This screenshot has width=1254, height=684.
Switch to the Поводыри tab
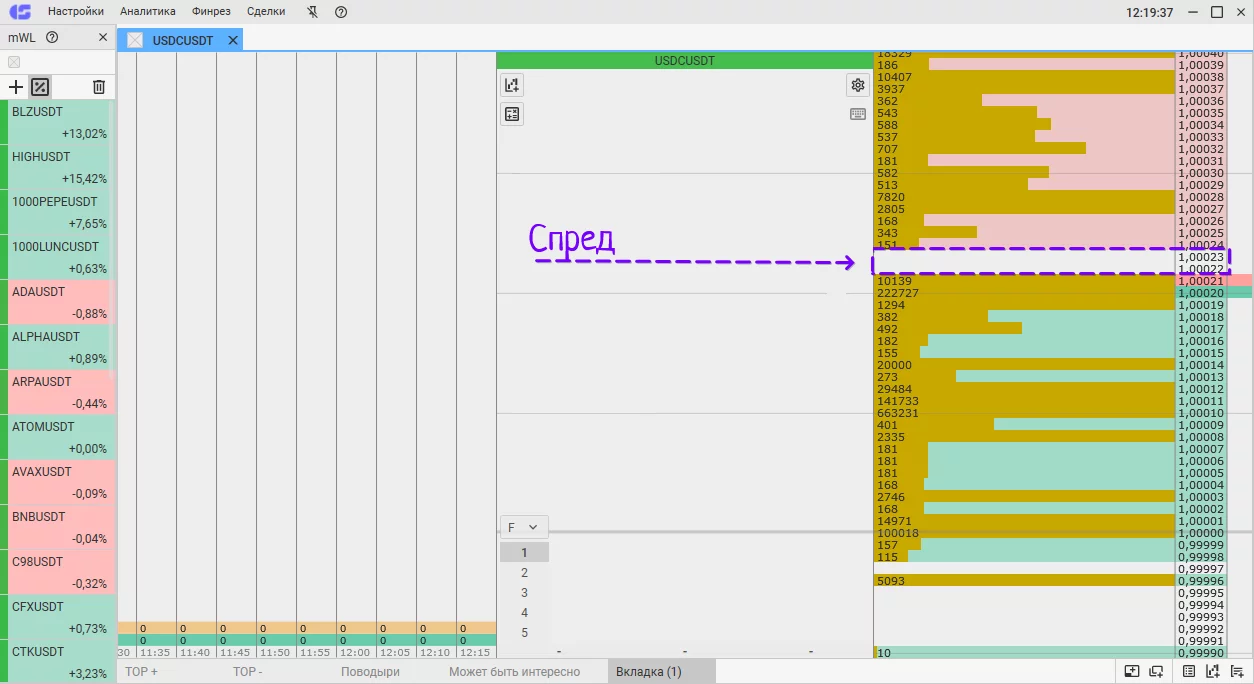[370, 672]
